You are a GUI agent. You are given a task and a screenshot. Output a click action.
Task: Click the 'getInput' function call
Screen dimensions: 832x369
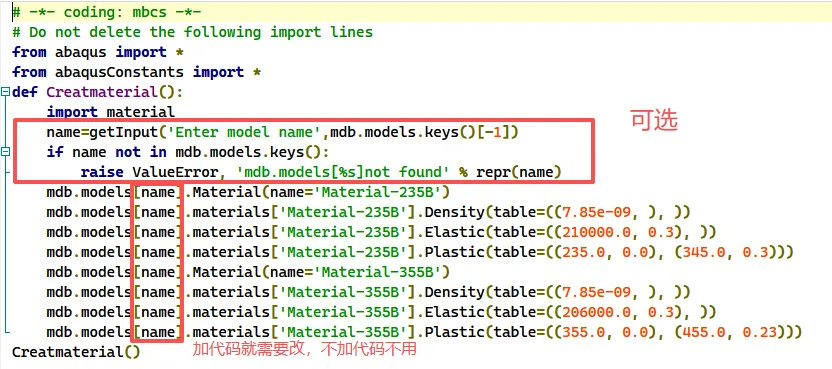pos(124,132)
